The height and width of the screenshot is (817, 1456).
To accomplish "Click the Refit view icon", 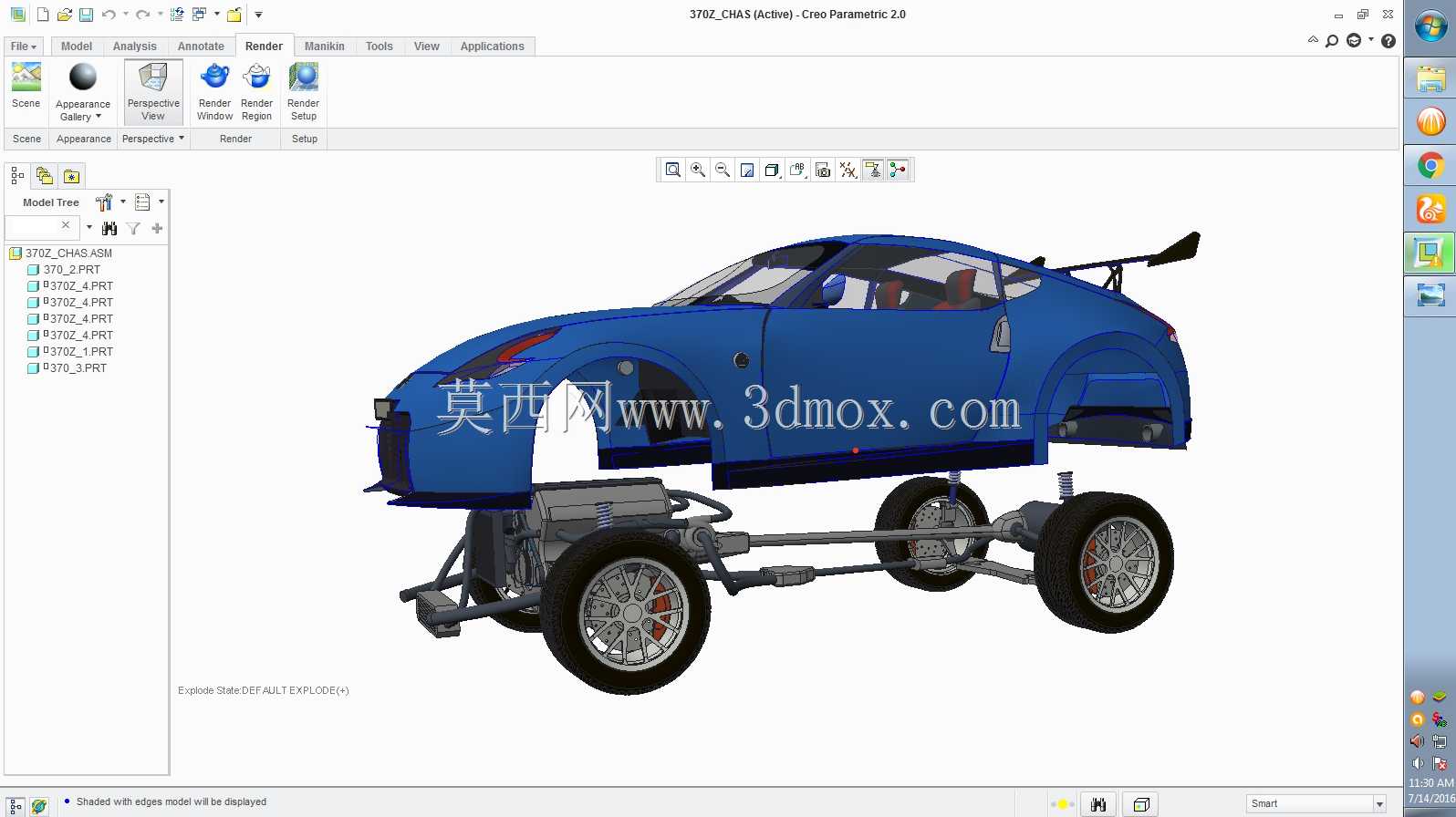I will (x=673, y=170).
